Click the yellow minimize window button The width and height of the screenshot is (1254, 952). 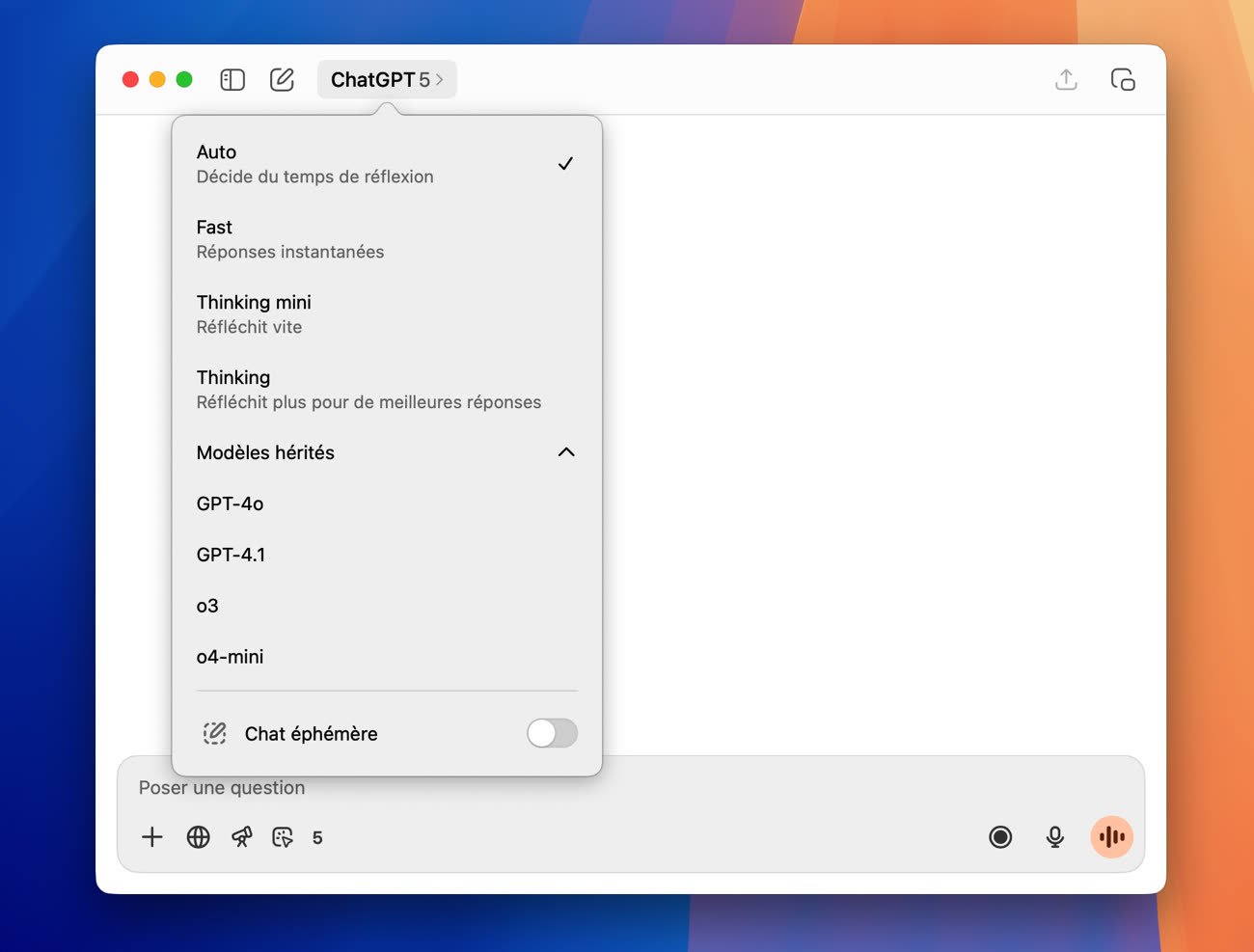157,79
